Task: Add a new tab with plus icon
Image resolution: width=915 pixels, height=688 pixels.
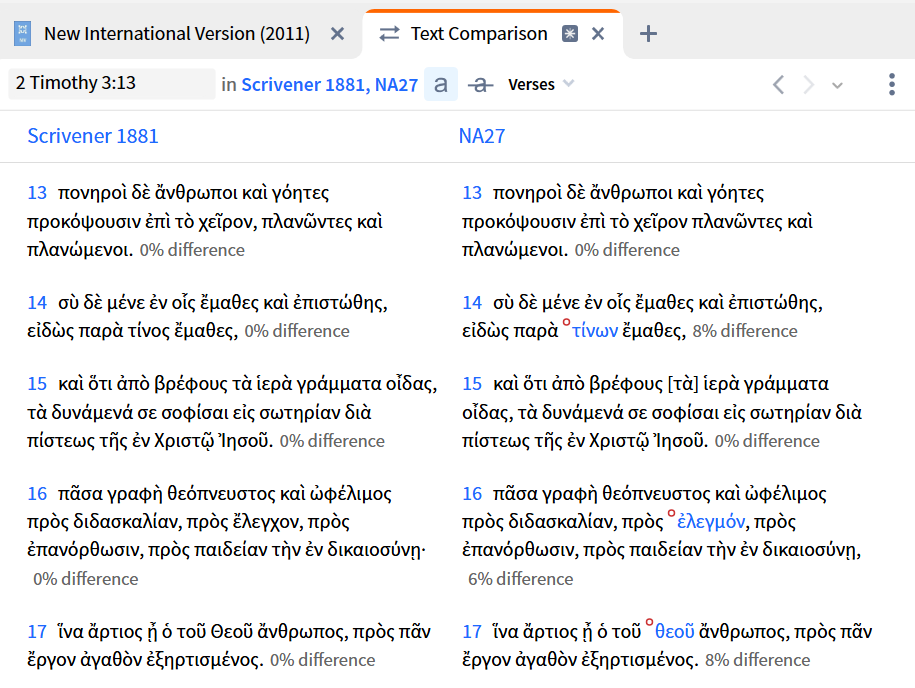Action: point(648,34)
